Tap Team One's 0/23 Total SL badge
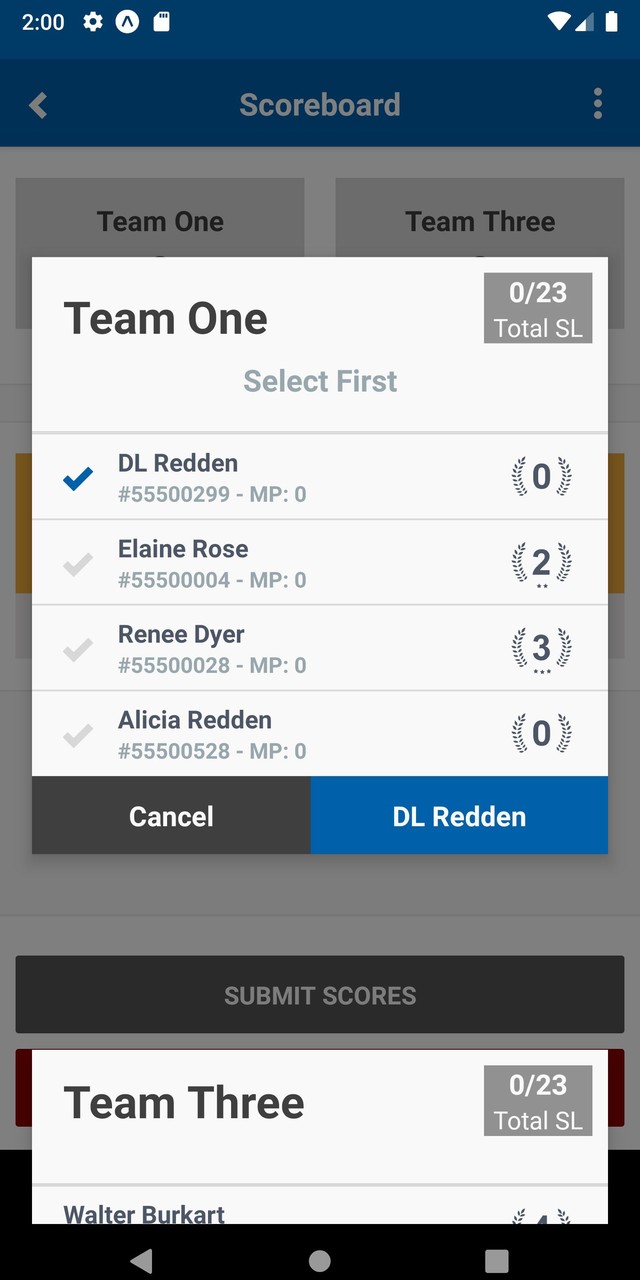This screenshot has height=1280, width=640. click(537, 307)
